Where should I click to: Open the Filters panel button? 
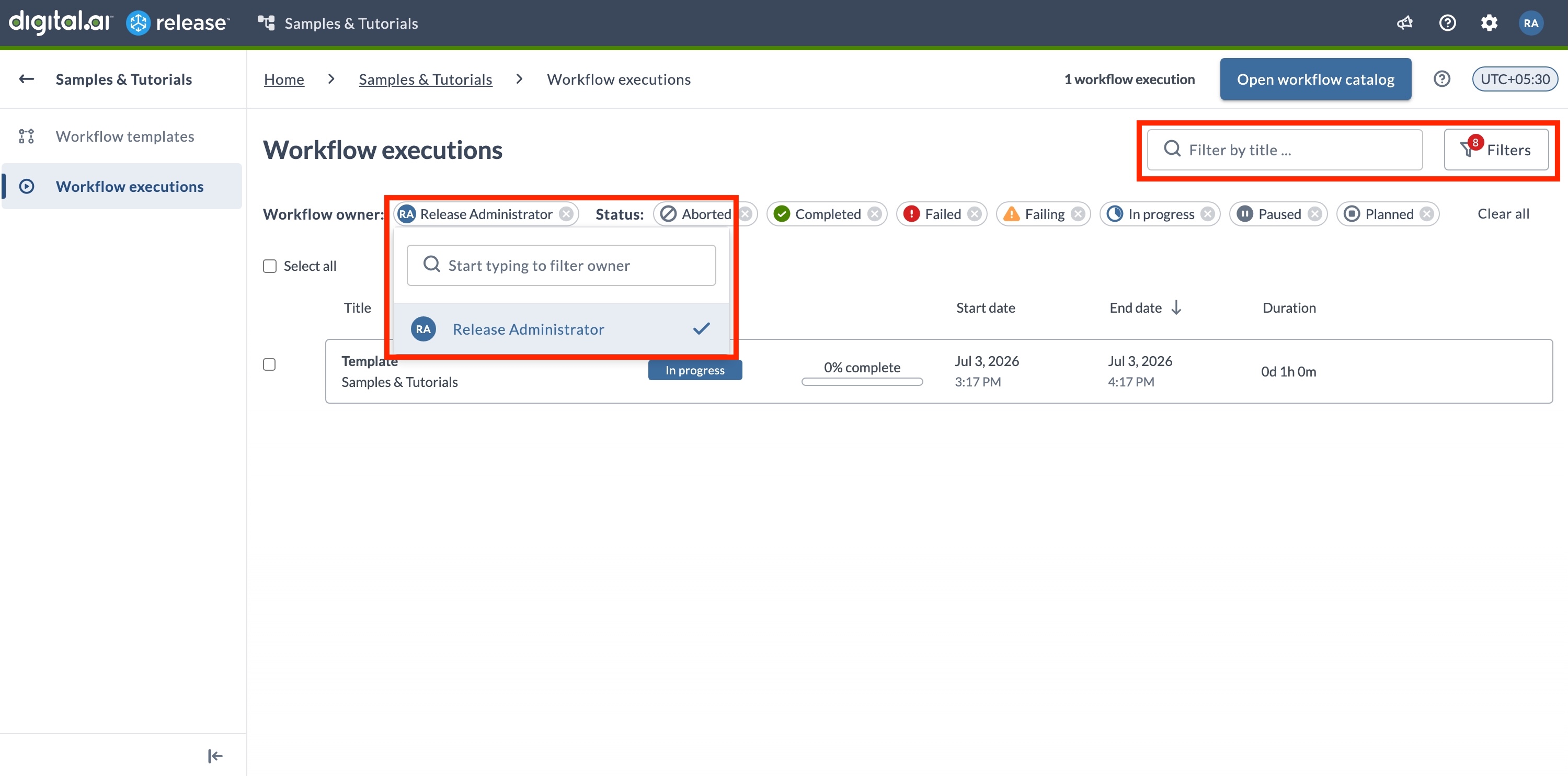tap(1496, 150)
